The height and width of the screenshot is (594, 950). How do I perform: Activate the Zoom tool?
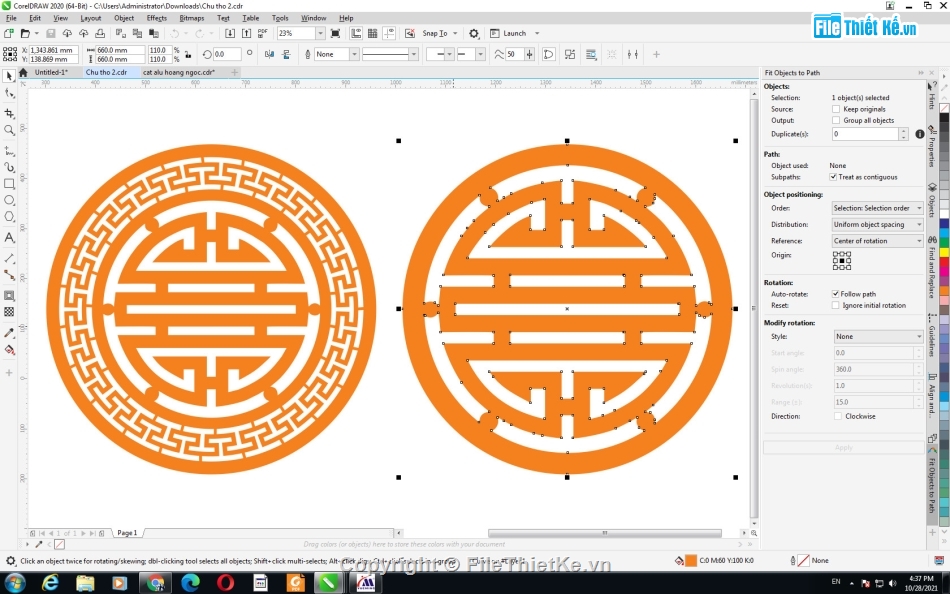[9, 130]
